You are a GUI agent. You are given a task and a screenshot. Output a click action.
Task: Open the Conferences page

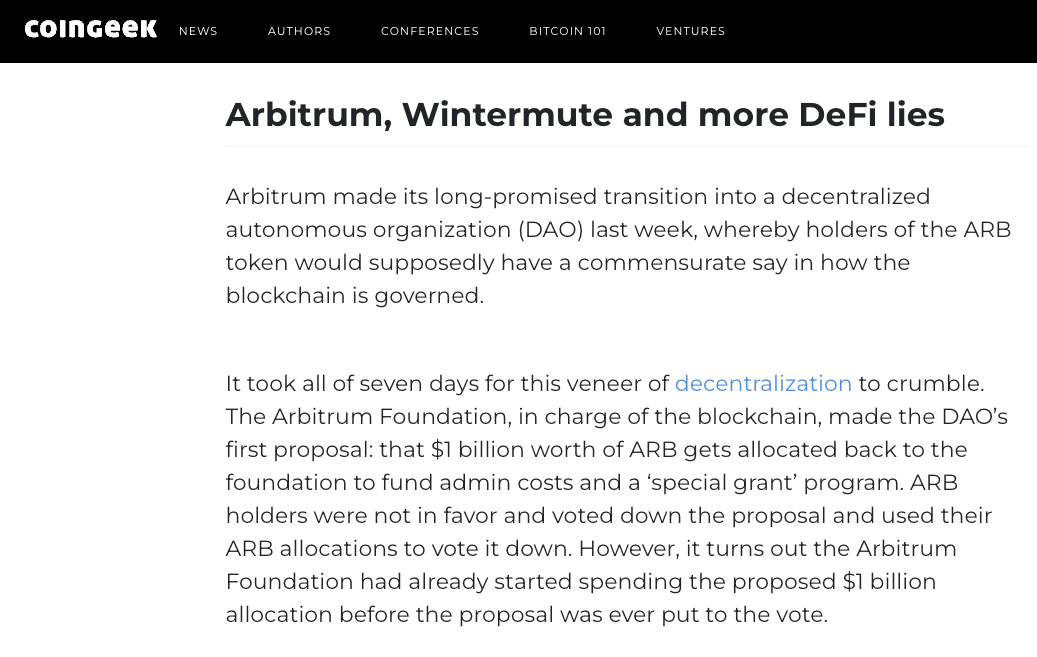tap(430, 31)
